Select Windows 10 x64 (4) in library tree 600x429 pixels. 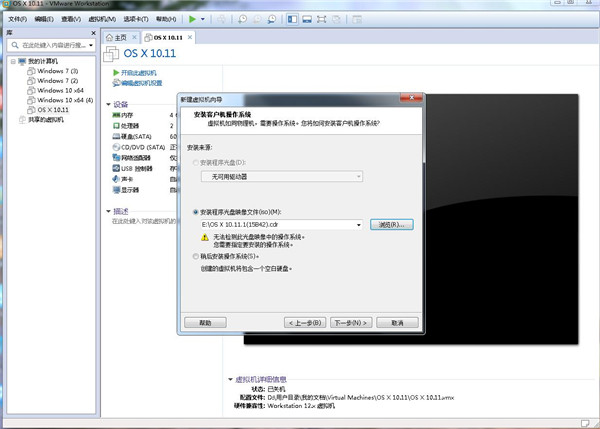point(65,100)
